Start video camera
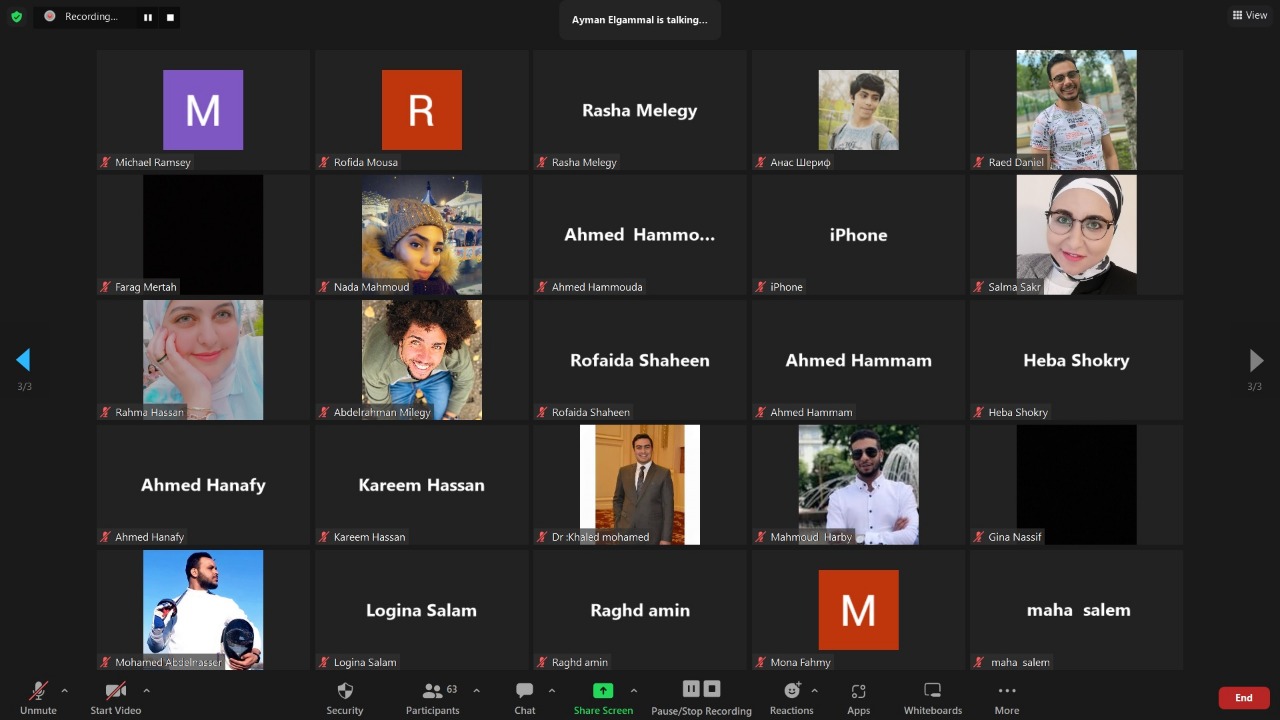Viewport: 1280px width, 720px height. (x=115, y=696)
